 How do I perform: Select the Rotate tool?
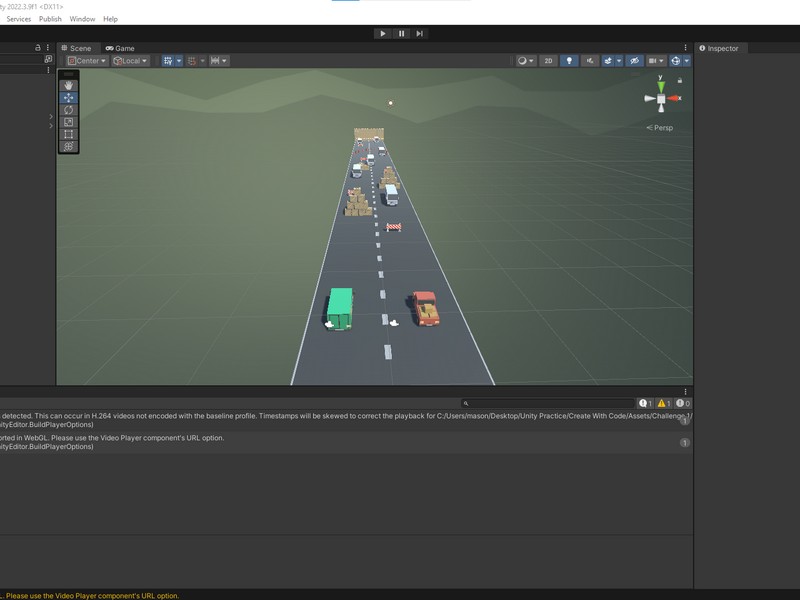click(x=68, y=110)
